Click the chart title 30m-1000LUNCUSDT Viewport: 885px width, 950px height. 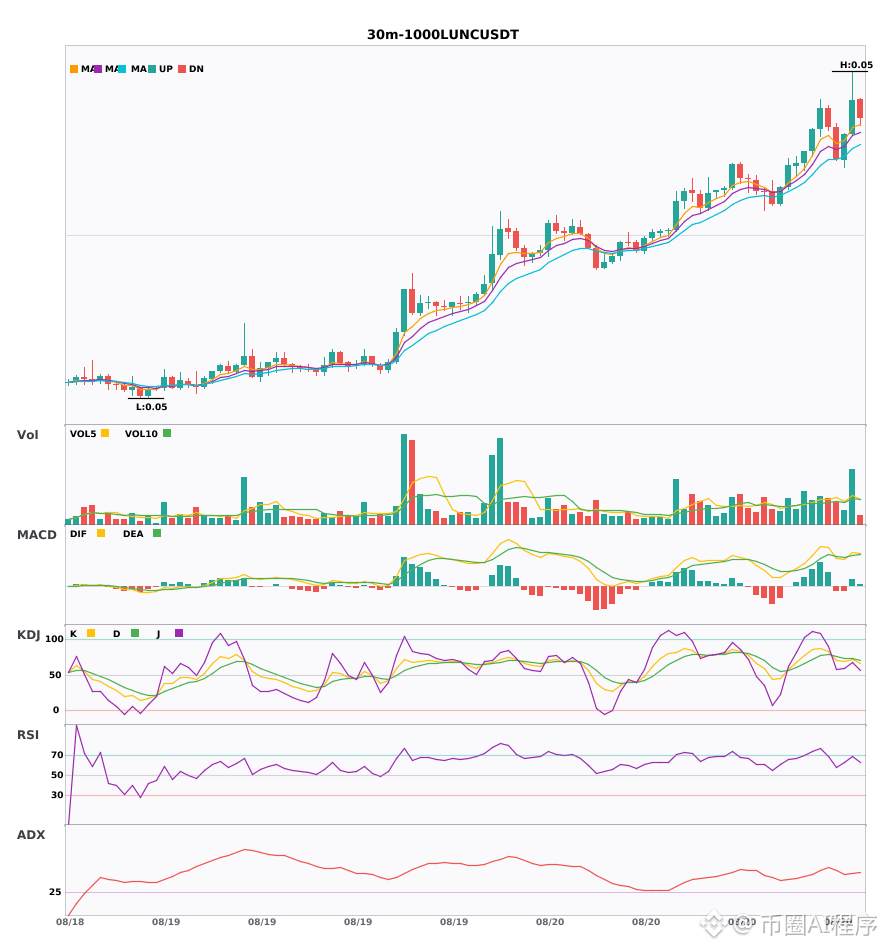(x=443, y=35)
